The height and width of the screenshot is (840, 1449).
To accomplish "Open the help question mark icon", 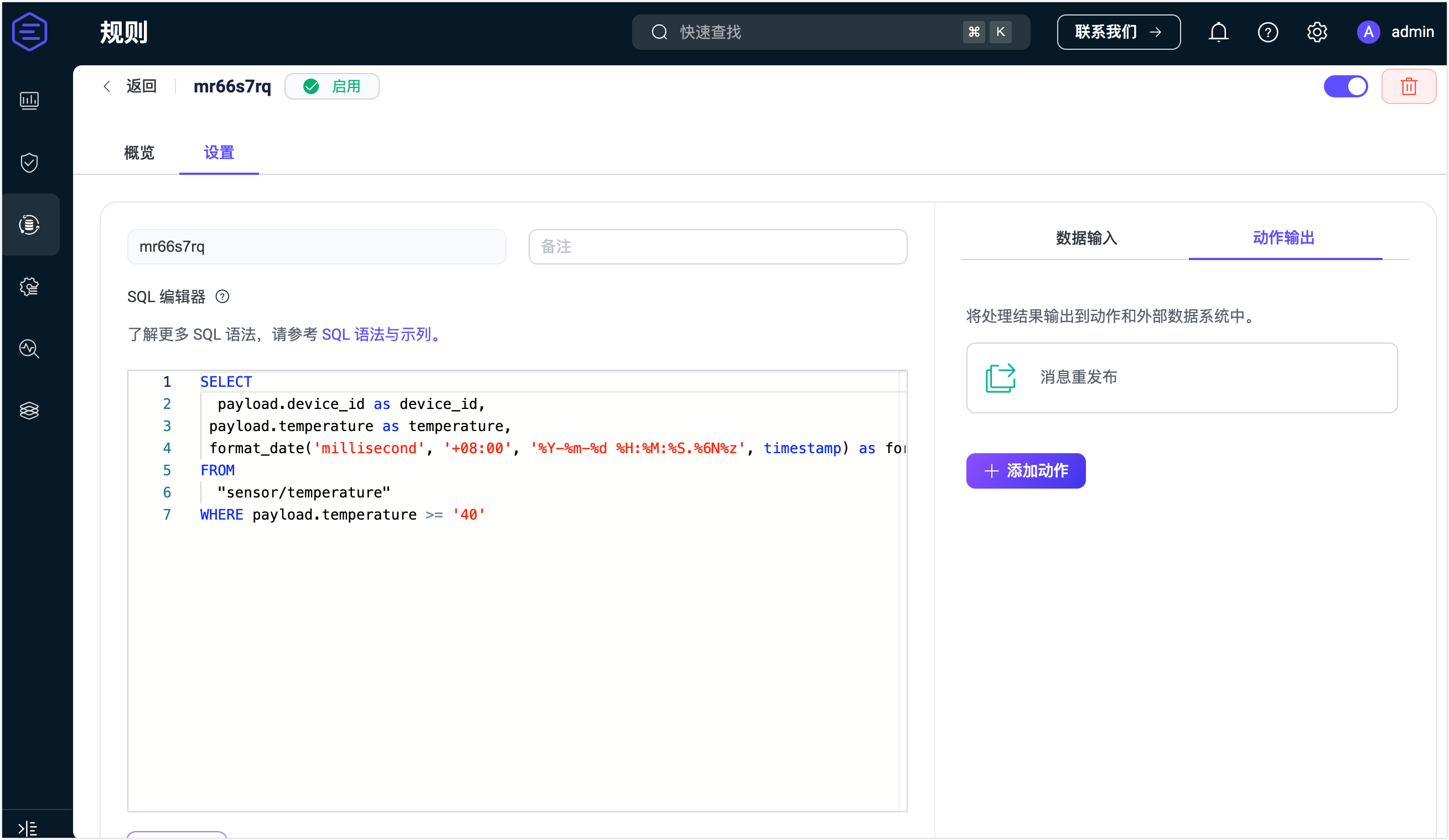I will tap(1267, 32).
